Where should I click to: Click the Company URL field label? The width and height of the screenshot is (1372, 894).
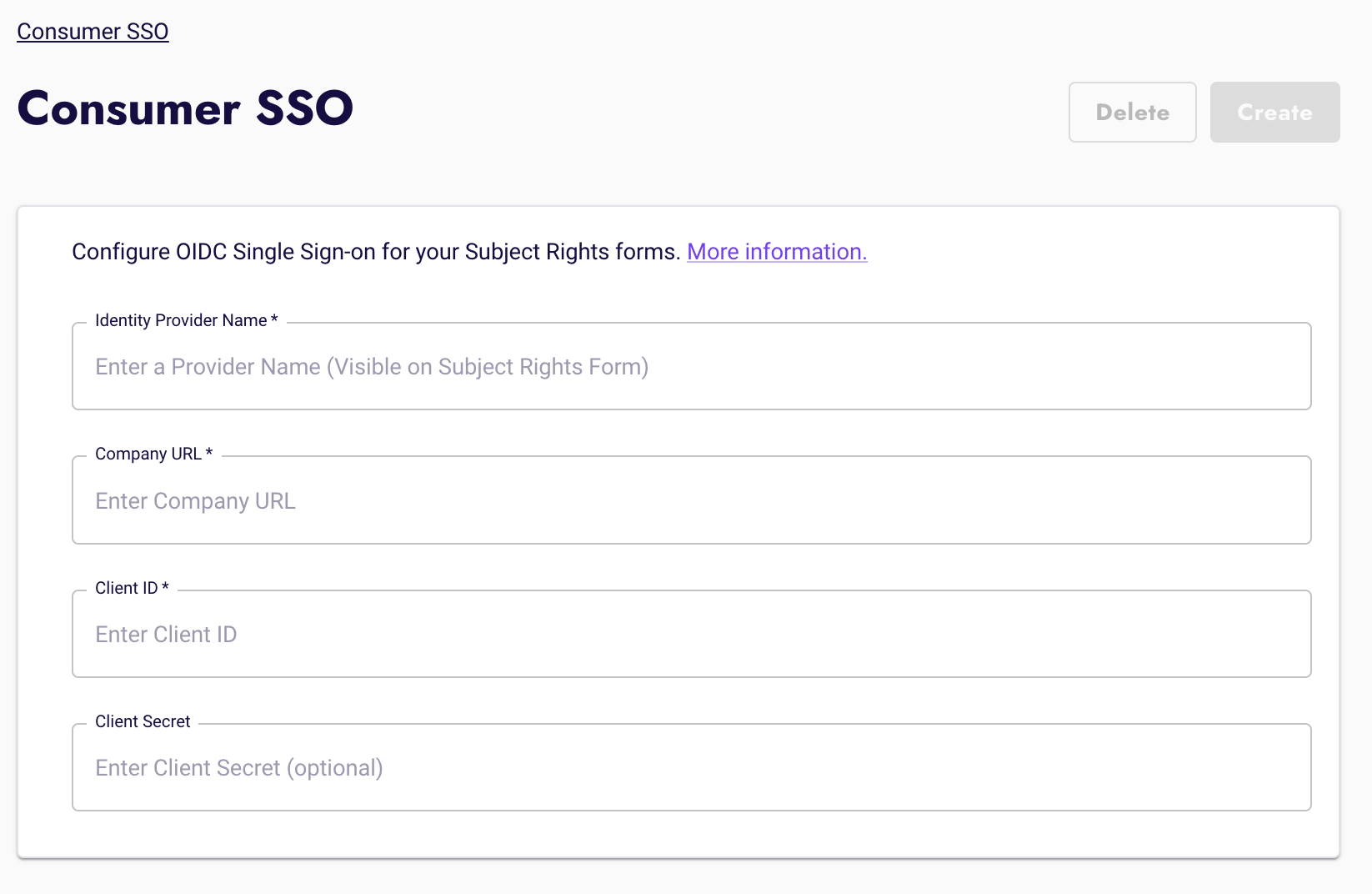tap(148, 454)
